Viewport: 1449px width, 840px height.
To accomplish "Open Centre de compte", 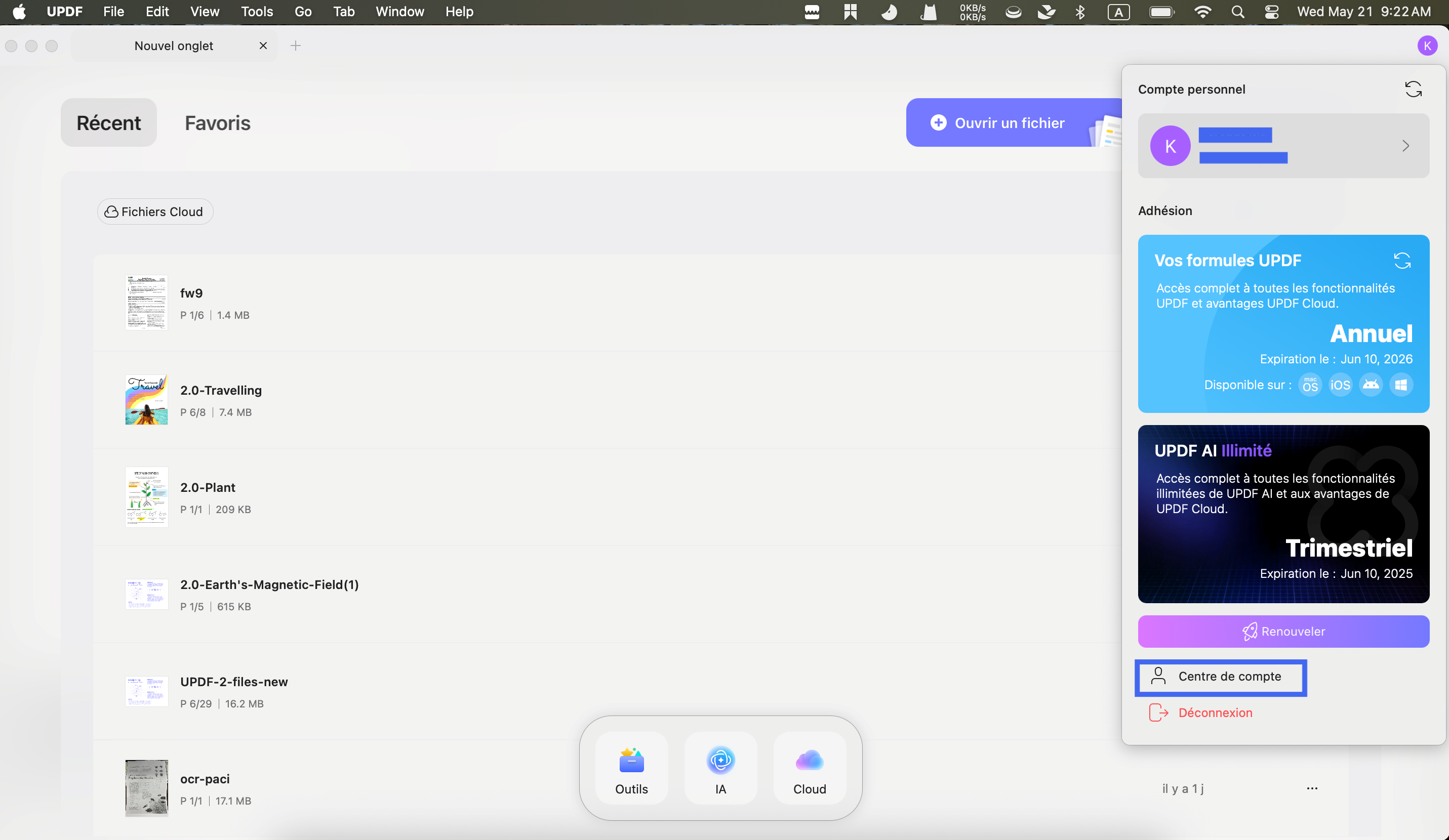I will [1220, 677].
